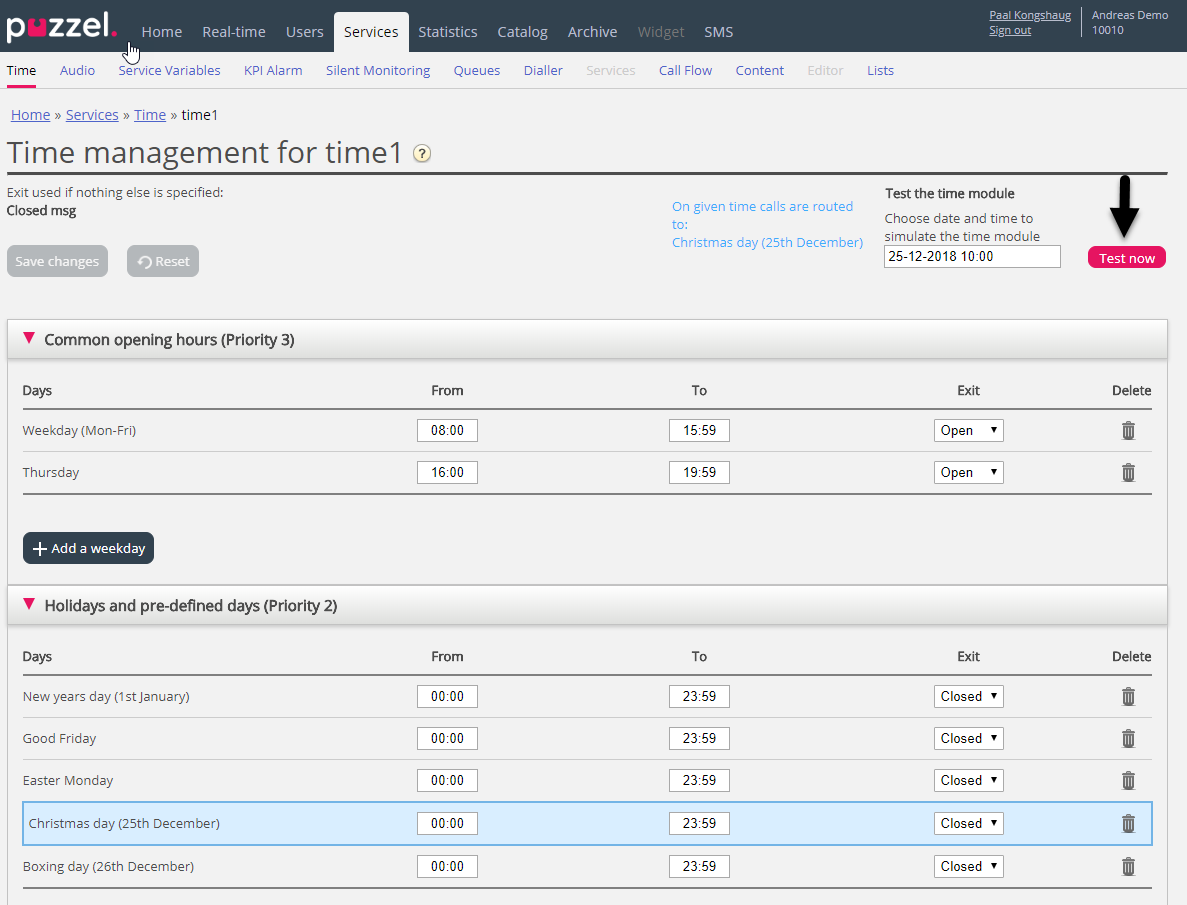Delete the Christmas day entry
Image resolution: width=1187 pixels, height=905 pixels.
(1128, 824)
